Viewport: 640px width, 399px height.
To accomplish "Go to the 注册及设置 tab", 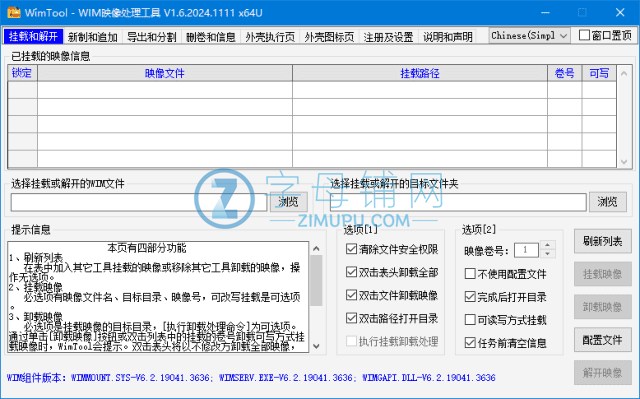I will 388,37.
